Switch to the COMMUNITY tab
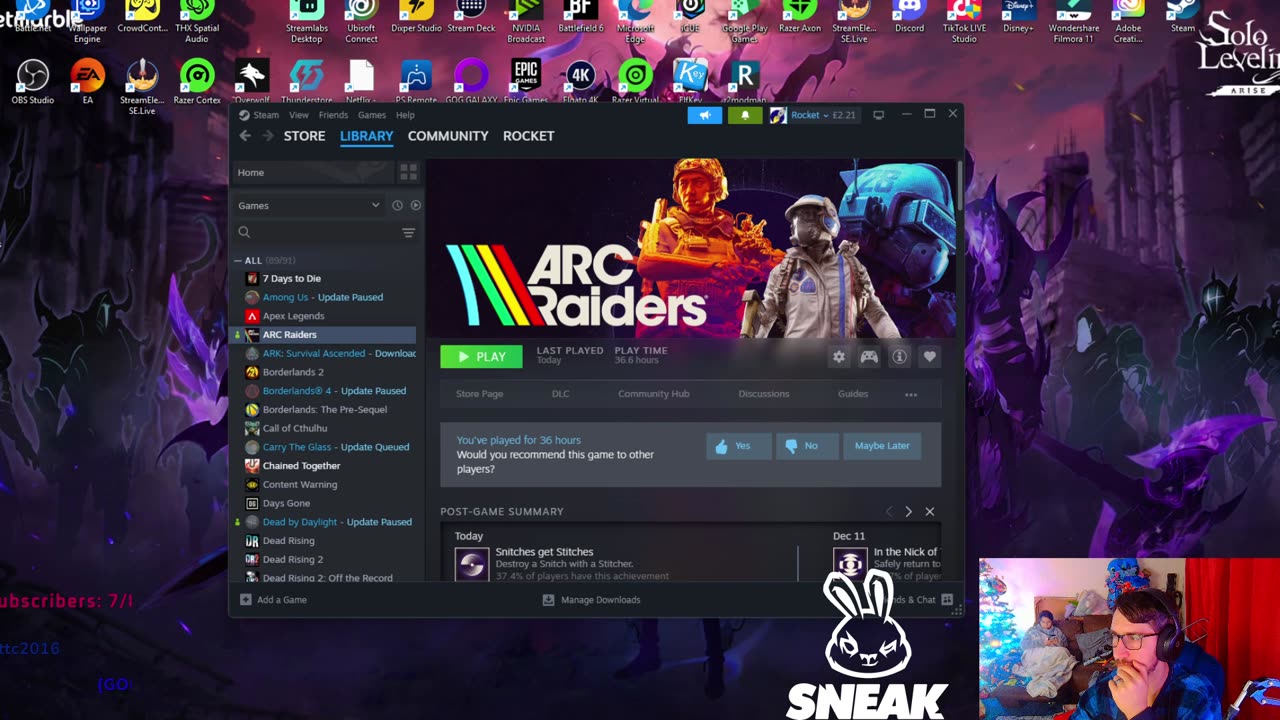This screenshot has height=720, width=1280. [448, 136]
